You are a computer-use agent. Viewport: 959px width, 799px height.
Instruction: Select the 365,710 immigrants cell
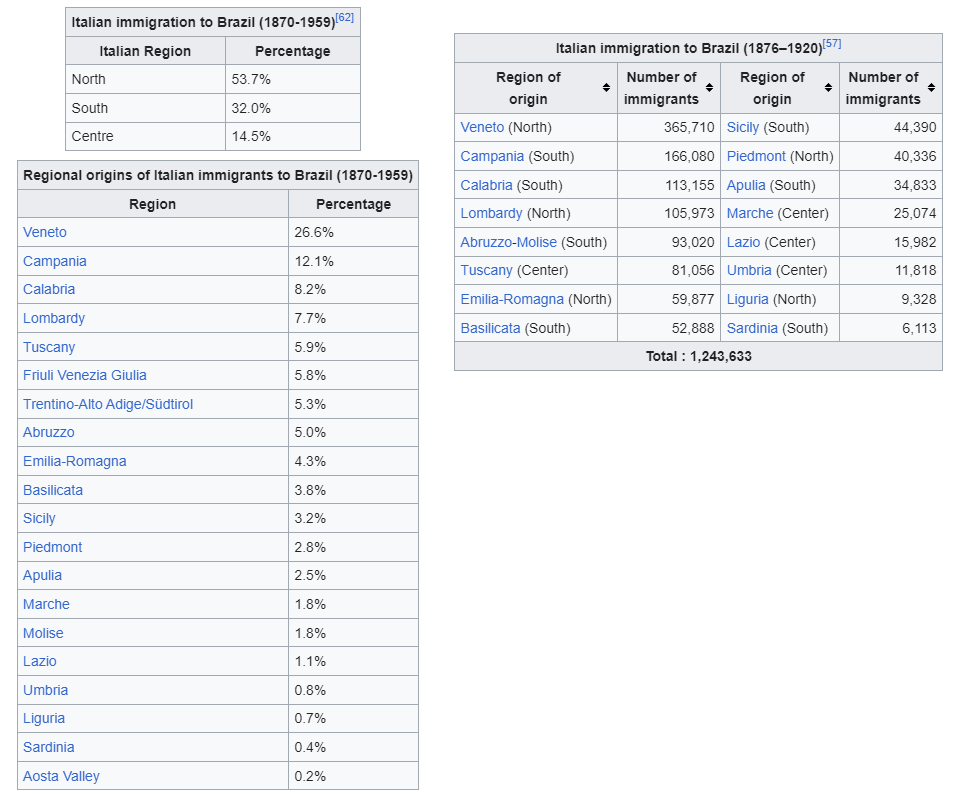[669, 127]
